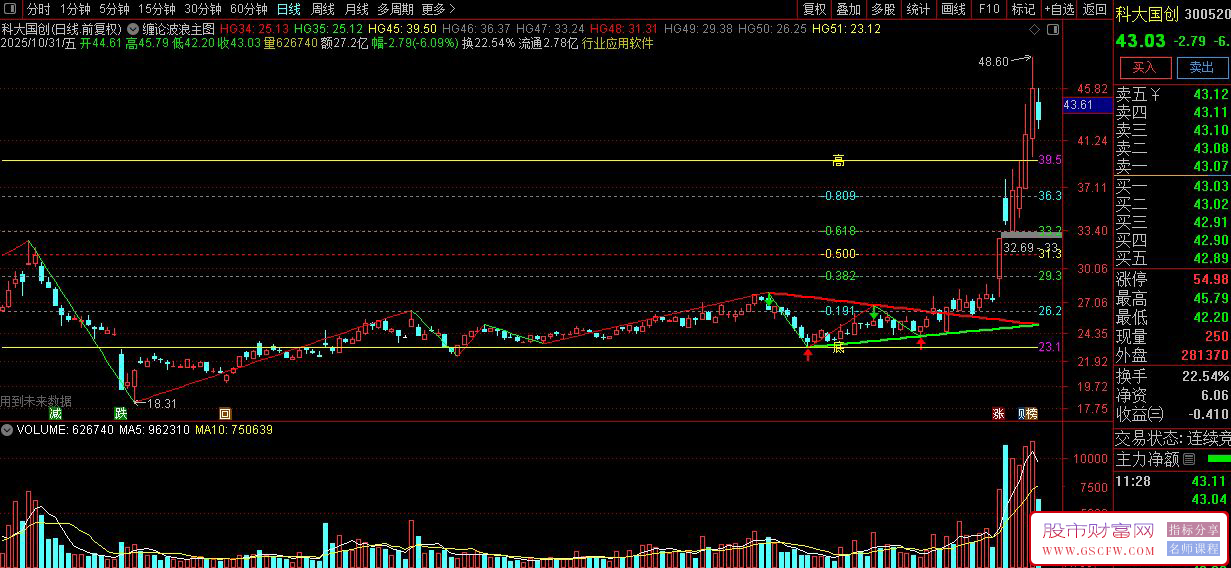Open the list icon beside 主力净额
Image resolution: width=1231 pixels, height=568 pixels.
(1189, 460)
